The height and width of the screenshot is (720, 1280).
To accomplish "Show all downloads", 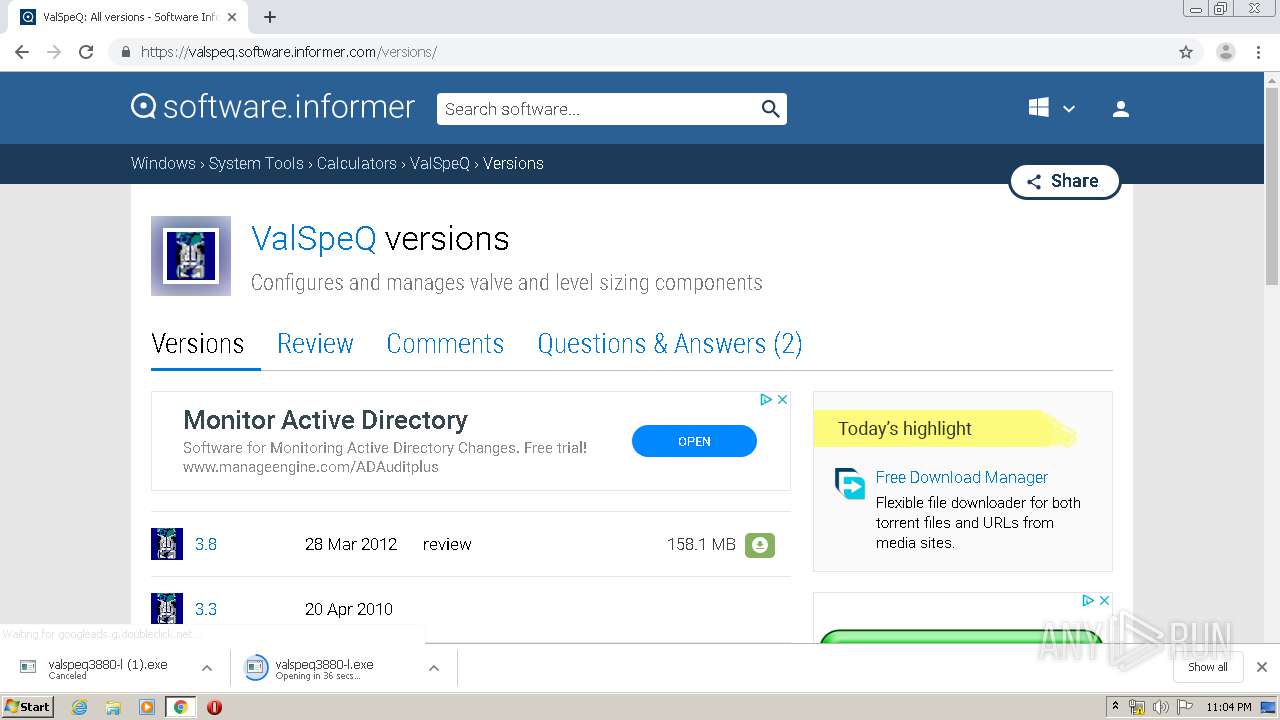I will pyautogui.click(x=1208, y=667).
